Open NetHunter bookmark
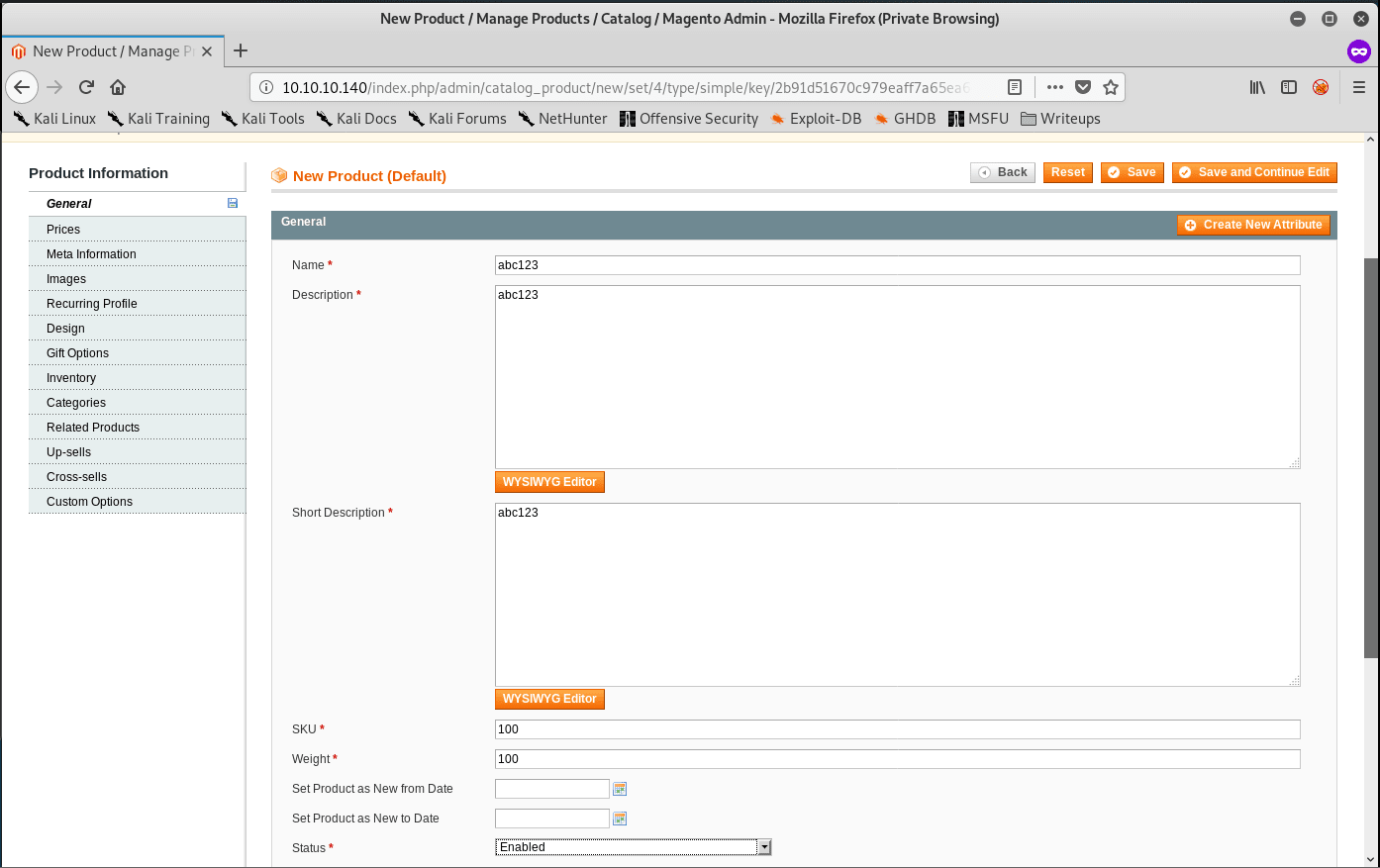This screenshot has width=1380, height=868. [562, 119]
